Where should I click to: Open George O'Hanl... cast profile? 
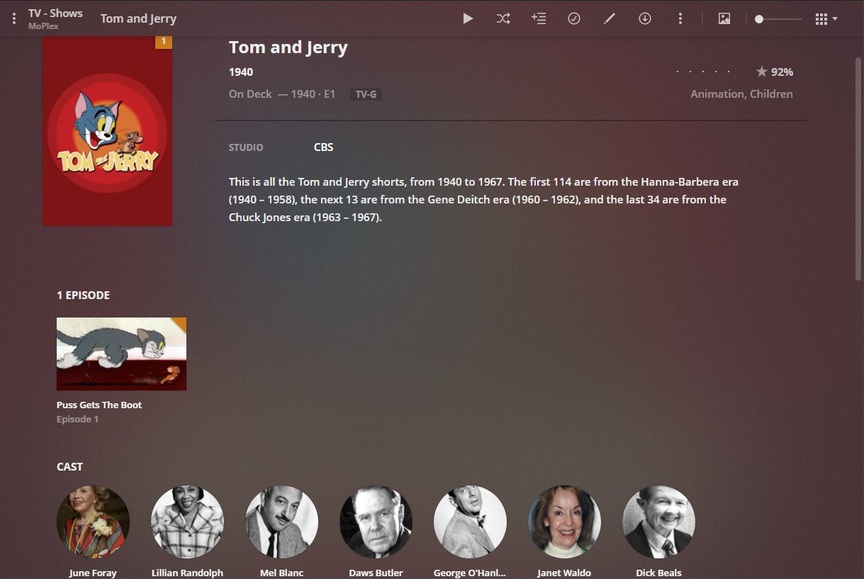[x=470, y=522]
